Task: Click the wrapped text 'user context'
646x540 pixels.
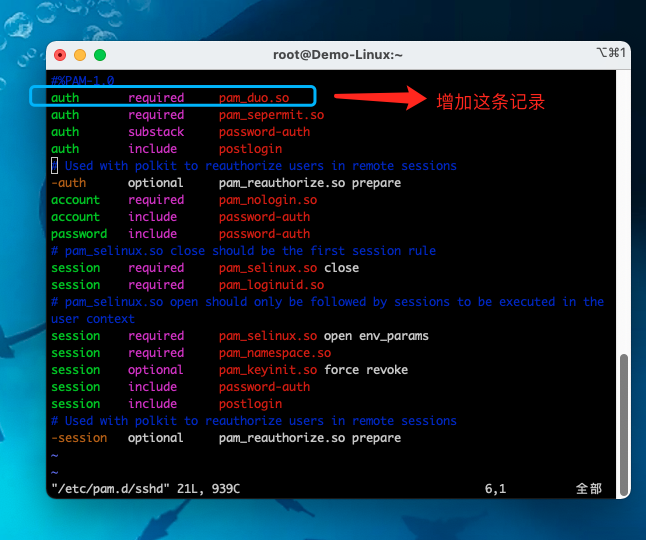Action: tap(93, 319)
